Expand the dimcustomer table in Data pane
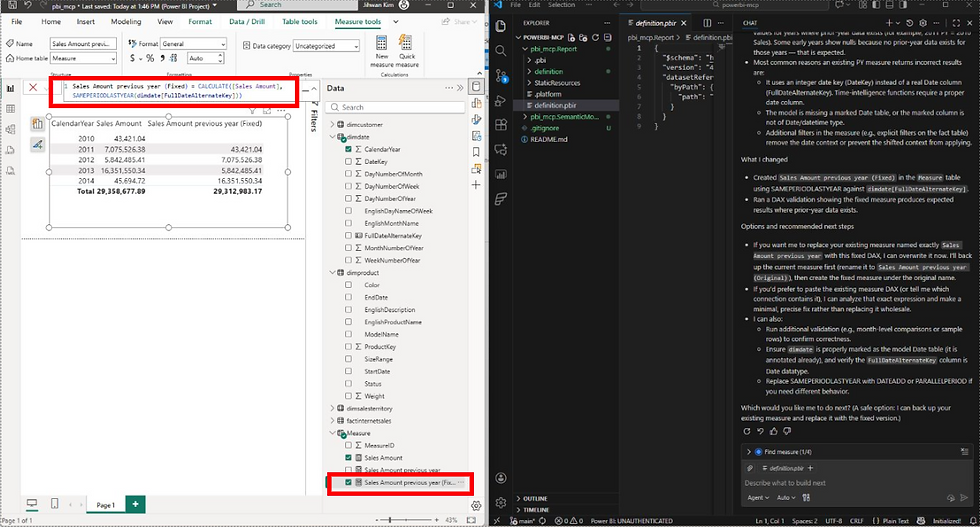 coord(332,124)
